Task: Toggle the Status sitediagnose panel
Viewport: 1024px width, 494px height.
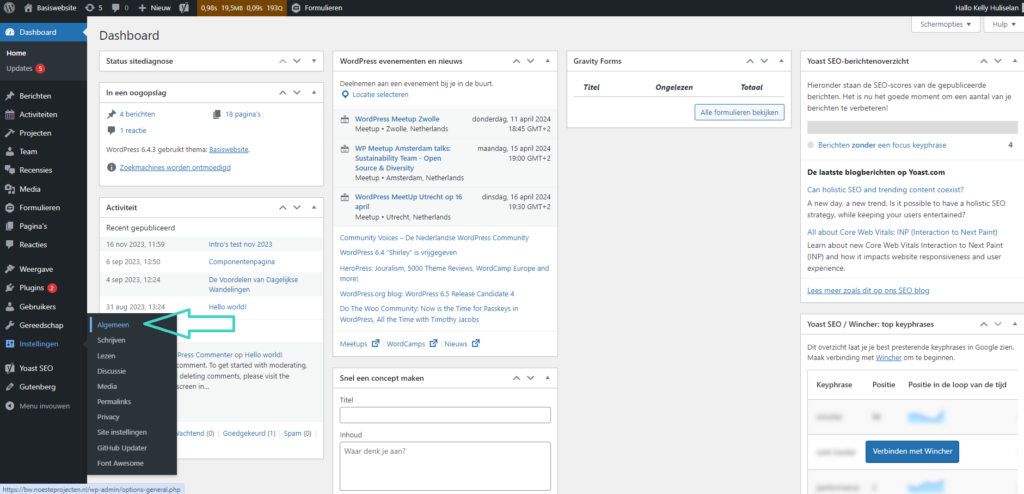Action: [x=313, y=61]
